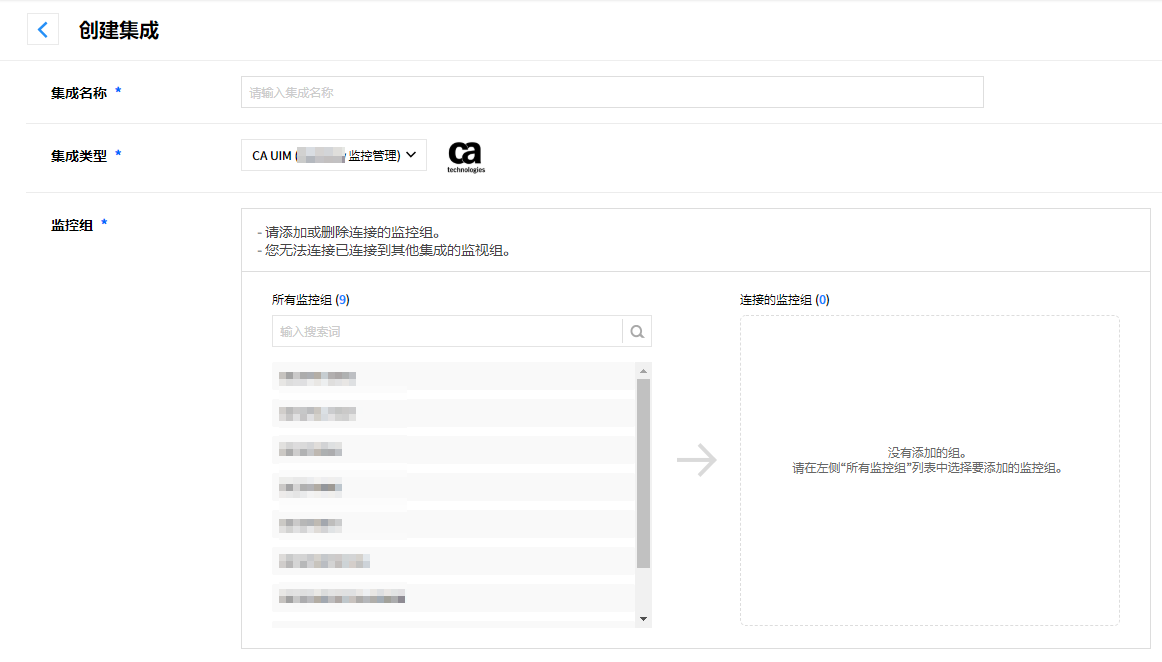
Task: Open the 集成类型 CA UIM dropdown
Action: [333, 155]
